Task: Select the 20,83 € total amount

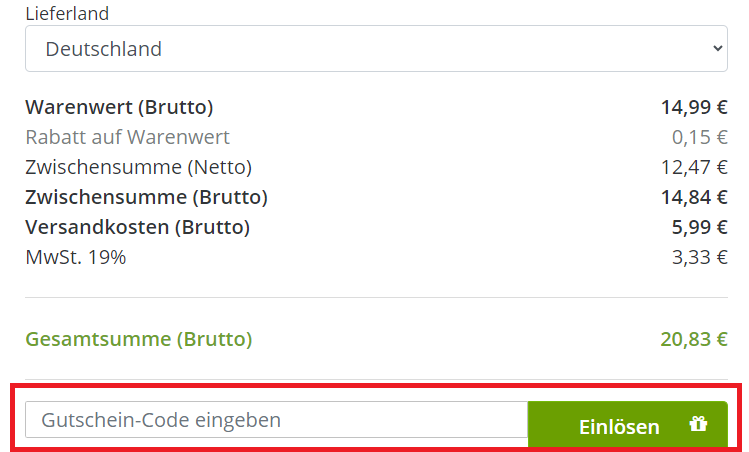Action: 693,339
